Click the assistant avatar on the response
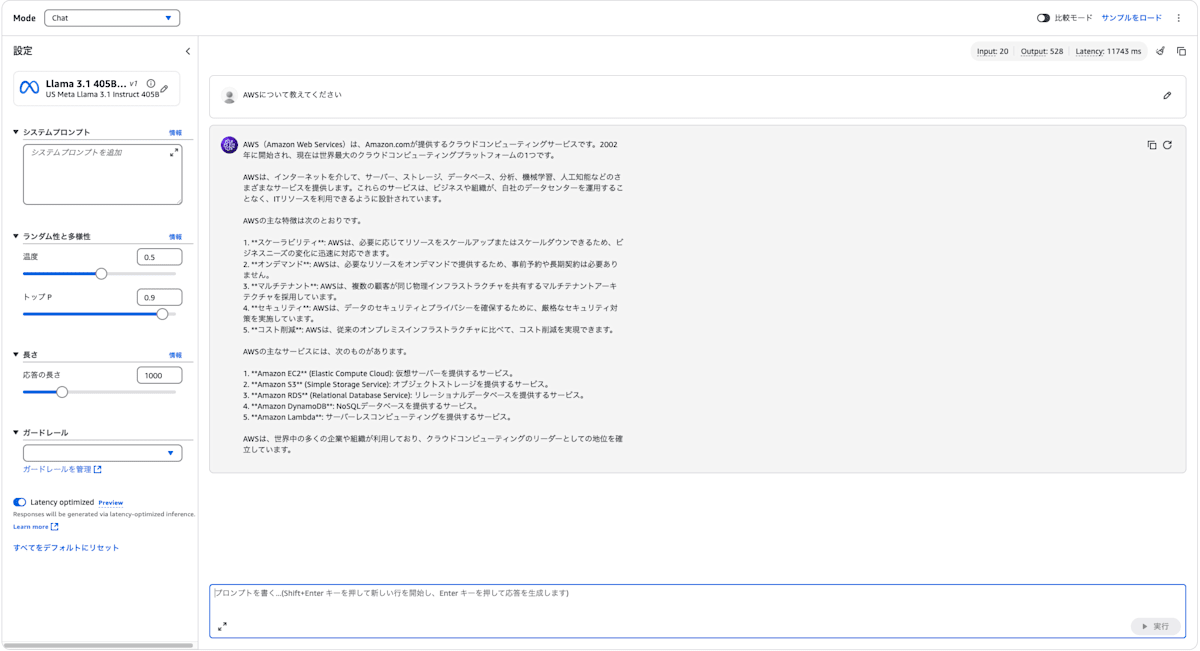Screen dimensions: 1200x651 tap(229, 146)
